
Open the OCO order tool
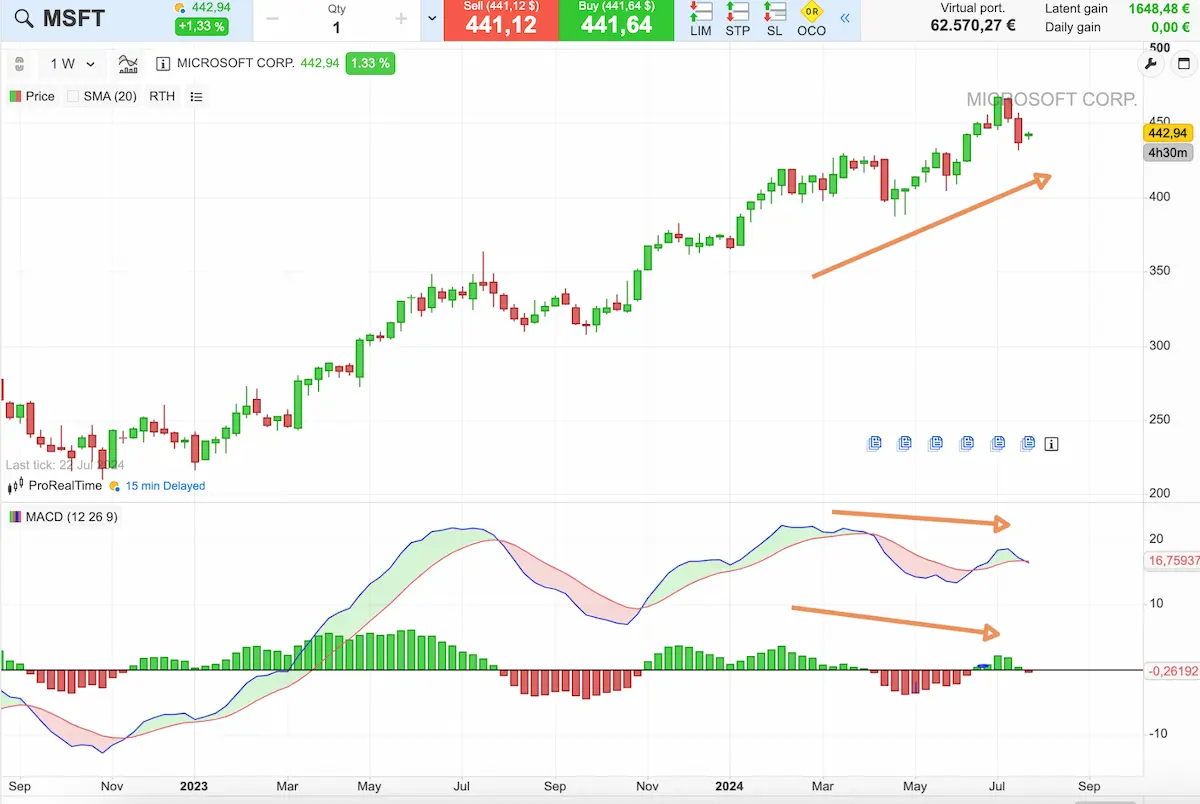811,19
